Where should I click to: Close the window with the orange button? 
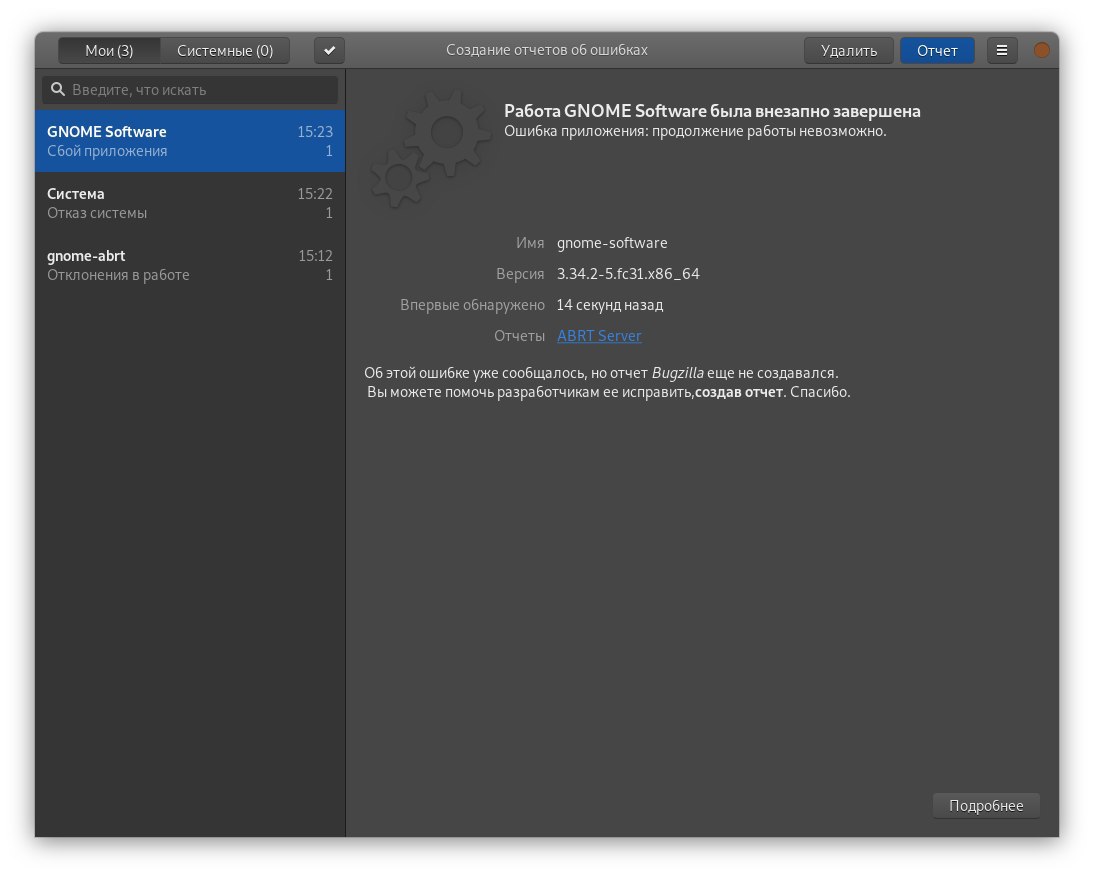[x=1041, y=50]
